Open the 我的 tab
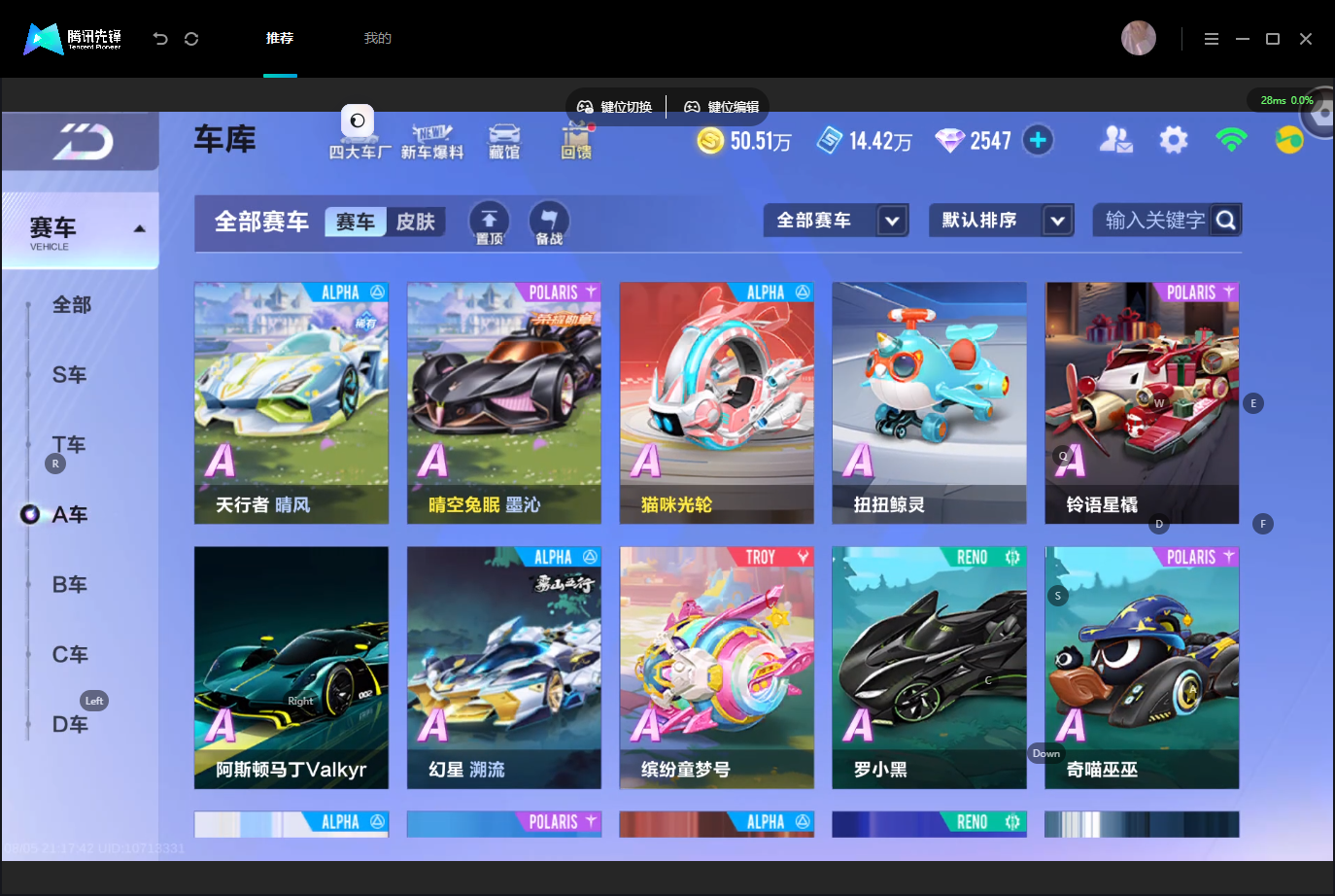This screenshot has height=896, width=1335. click(377, 38)
